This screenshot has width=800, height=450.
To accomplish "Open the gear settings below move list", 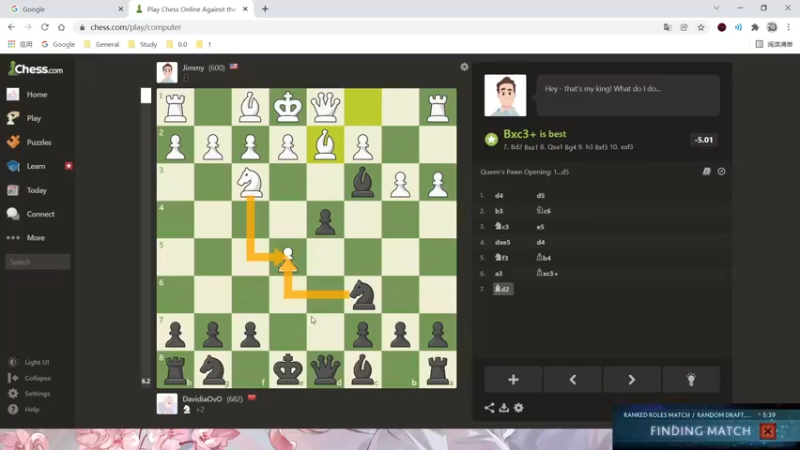I will tap(519, 408).
